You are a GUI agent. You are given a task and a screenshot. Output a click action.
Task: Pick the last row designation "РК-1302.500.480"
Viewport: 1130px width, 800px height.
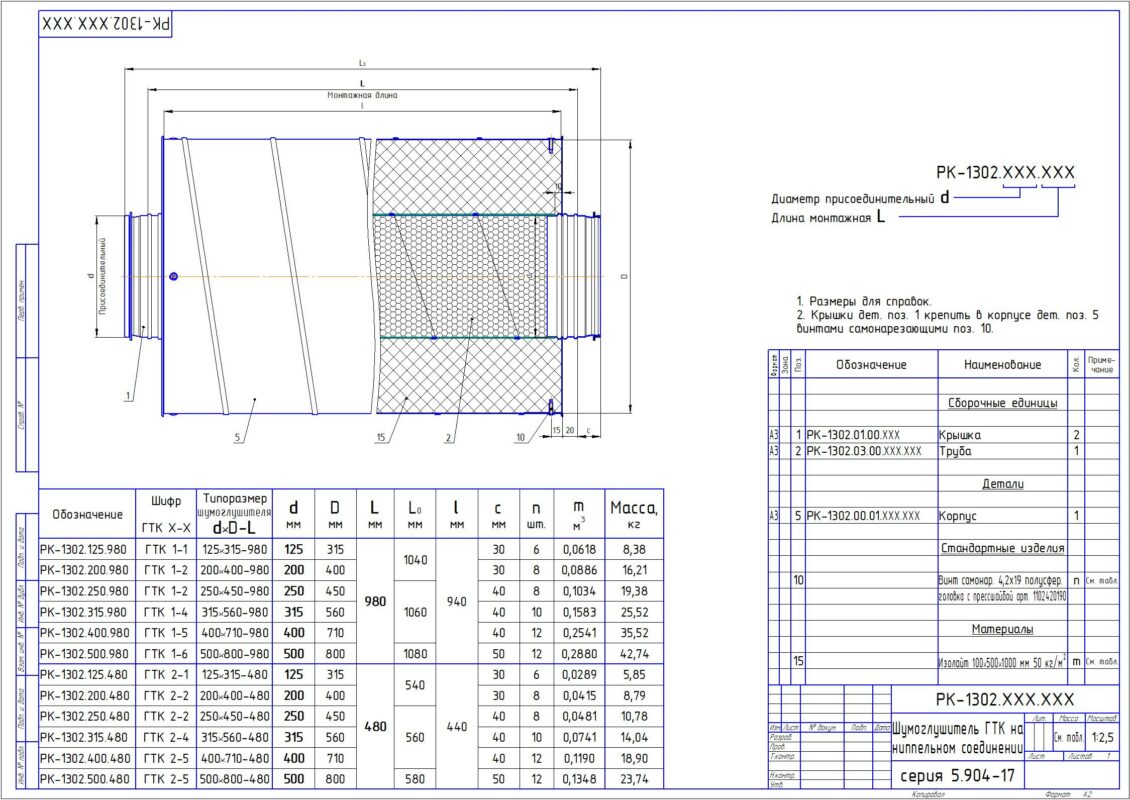click(84, 779)
